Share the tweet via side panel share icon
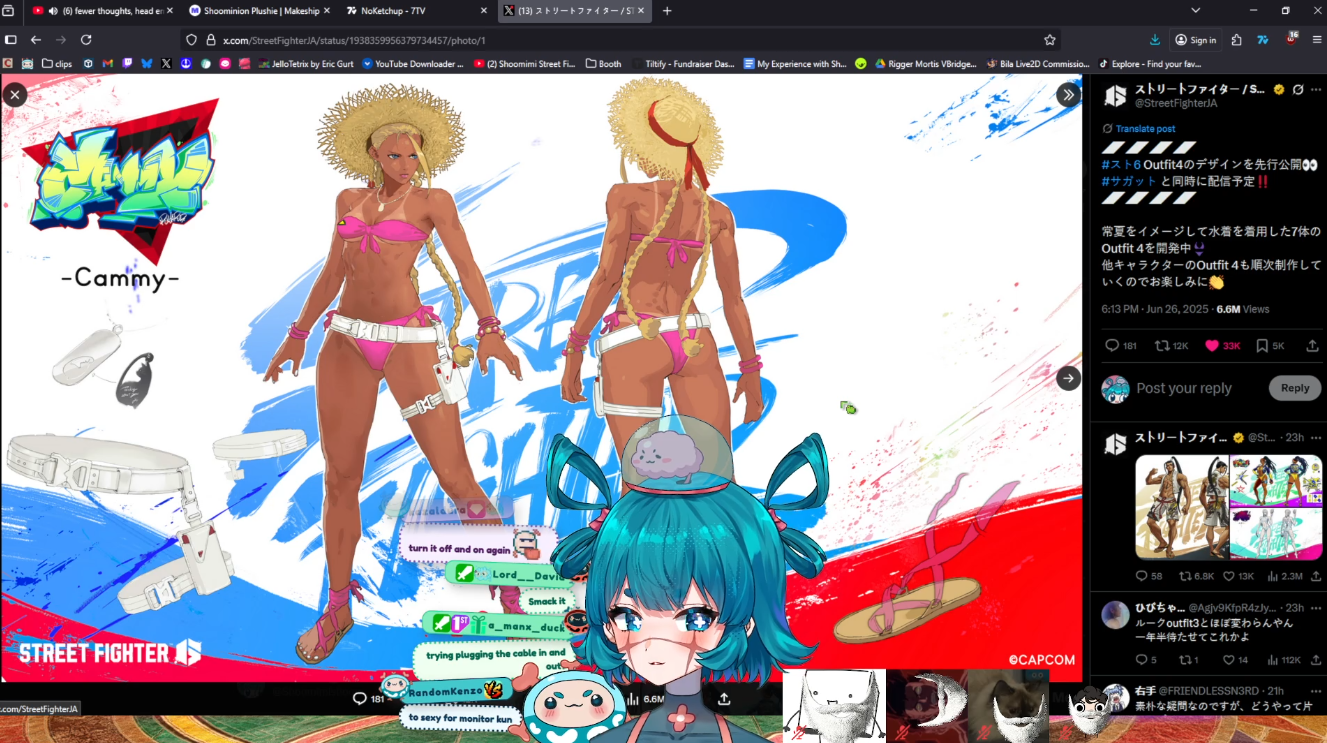 point(1312,346)
